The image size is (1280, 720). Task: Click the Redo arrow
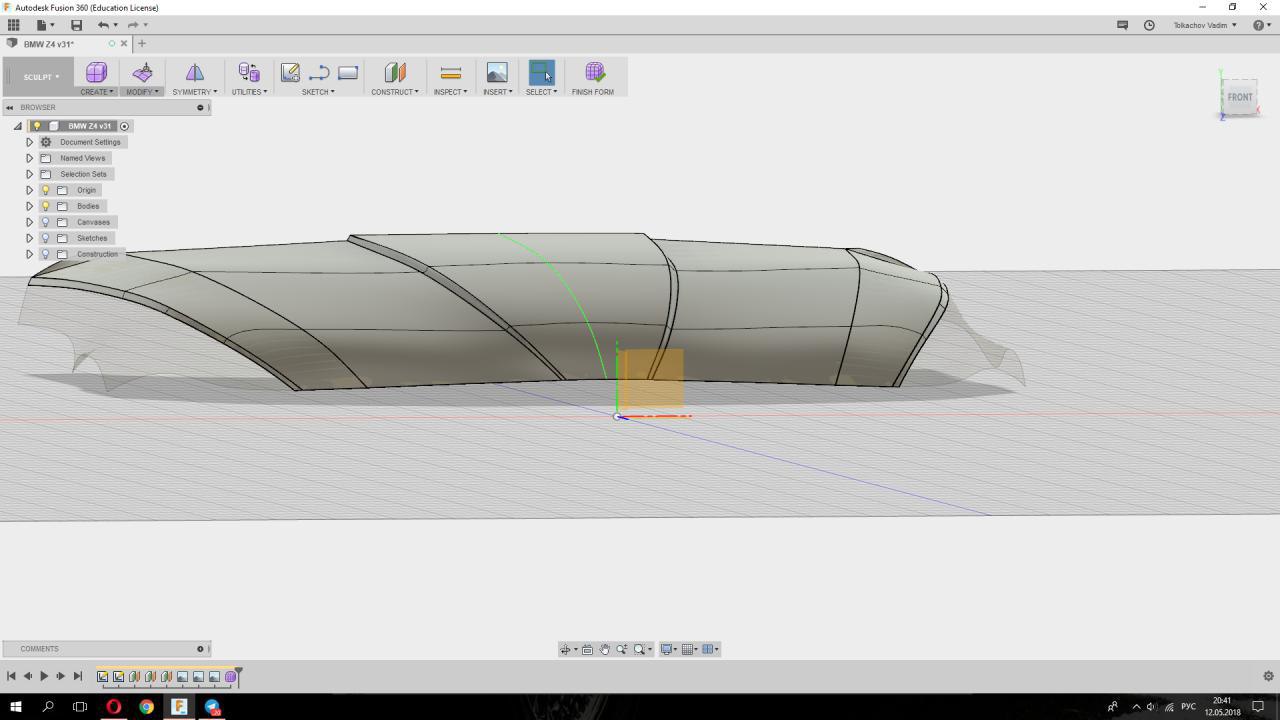click(x=132, y=25)
